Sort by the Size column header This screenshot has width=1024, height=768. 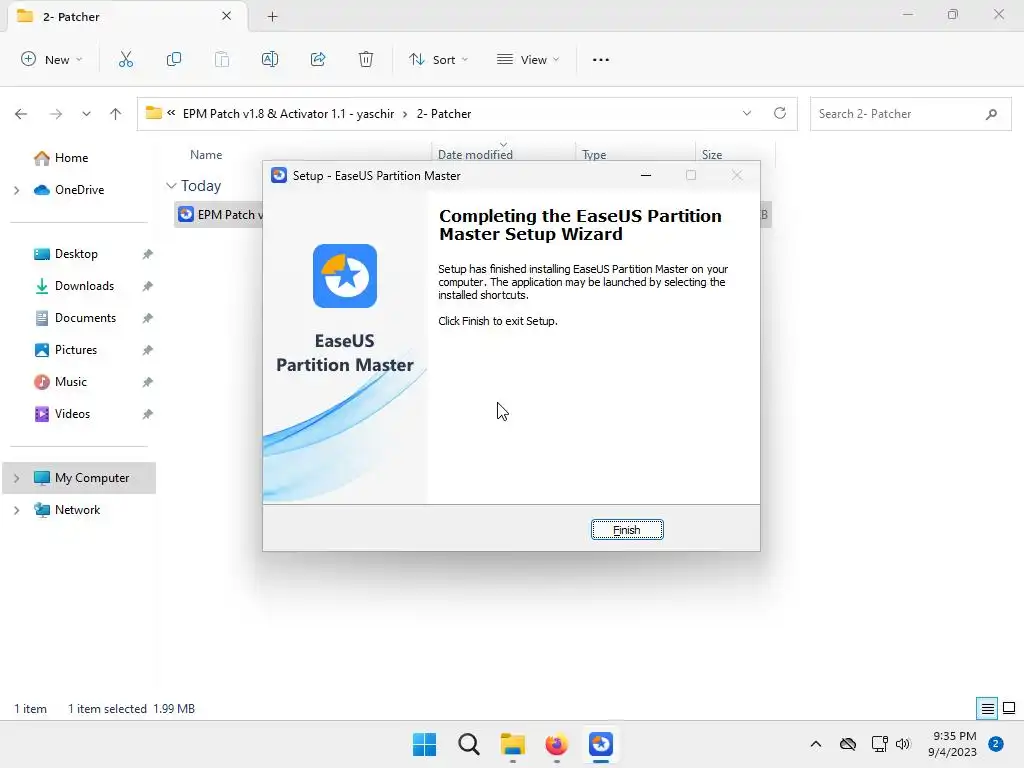712,155
